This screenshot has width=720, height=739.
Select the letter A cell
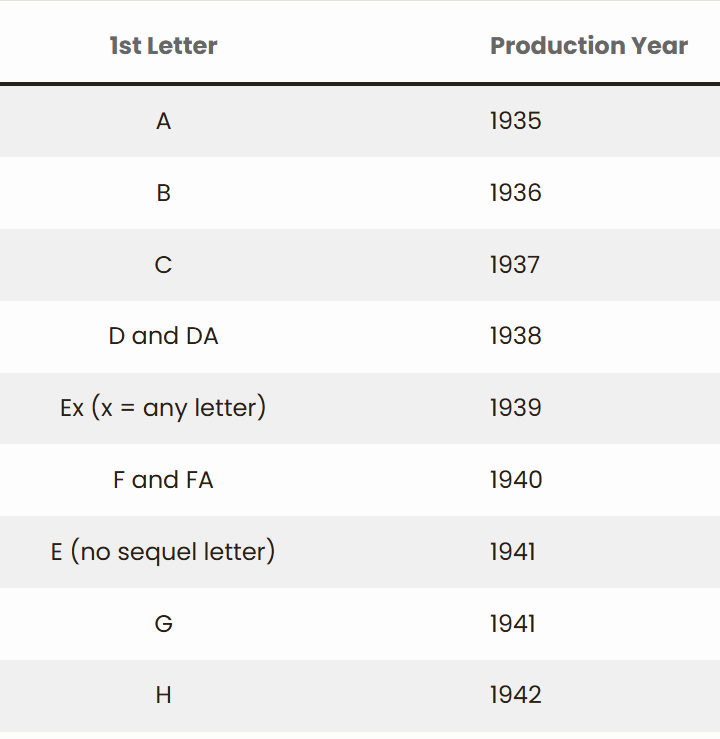(164, 121)
